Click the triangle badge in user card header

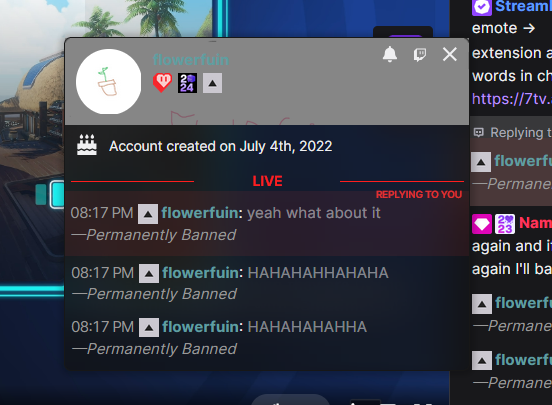point(212,83)
